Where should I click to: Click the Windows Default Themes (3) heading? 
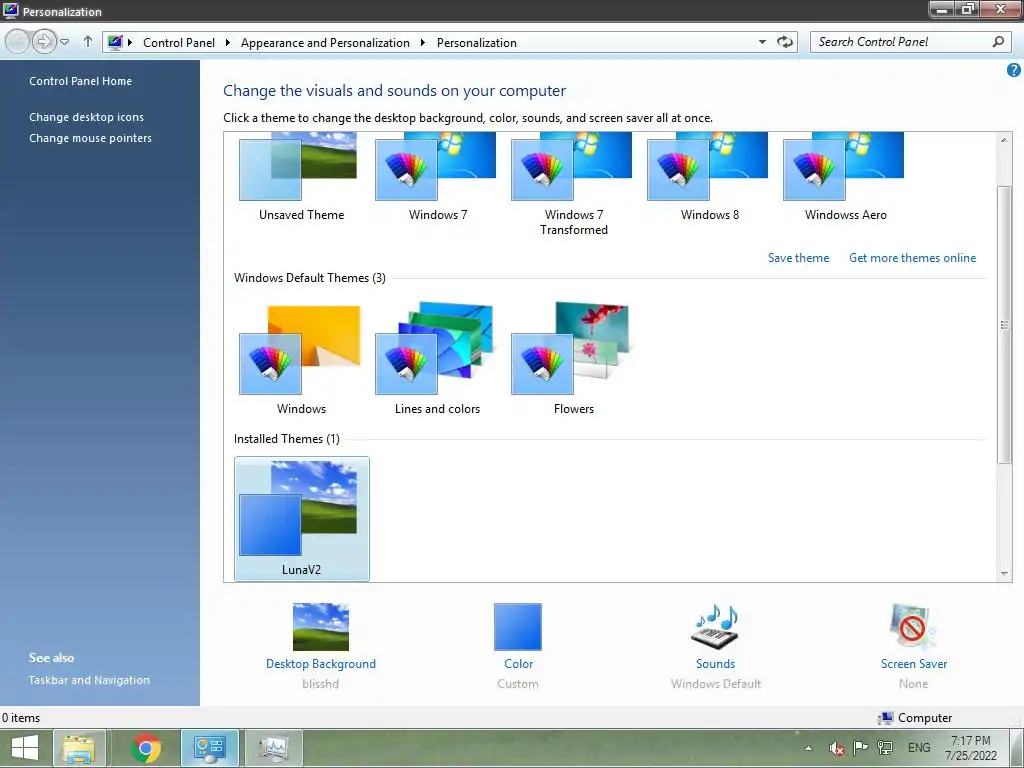click(310, 278)
